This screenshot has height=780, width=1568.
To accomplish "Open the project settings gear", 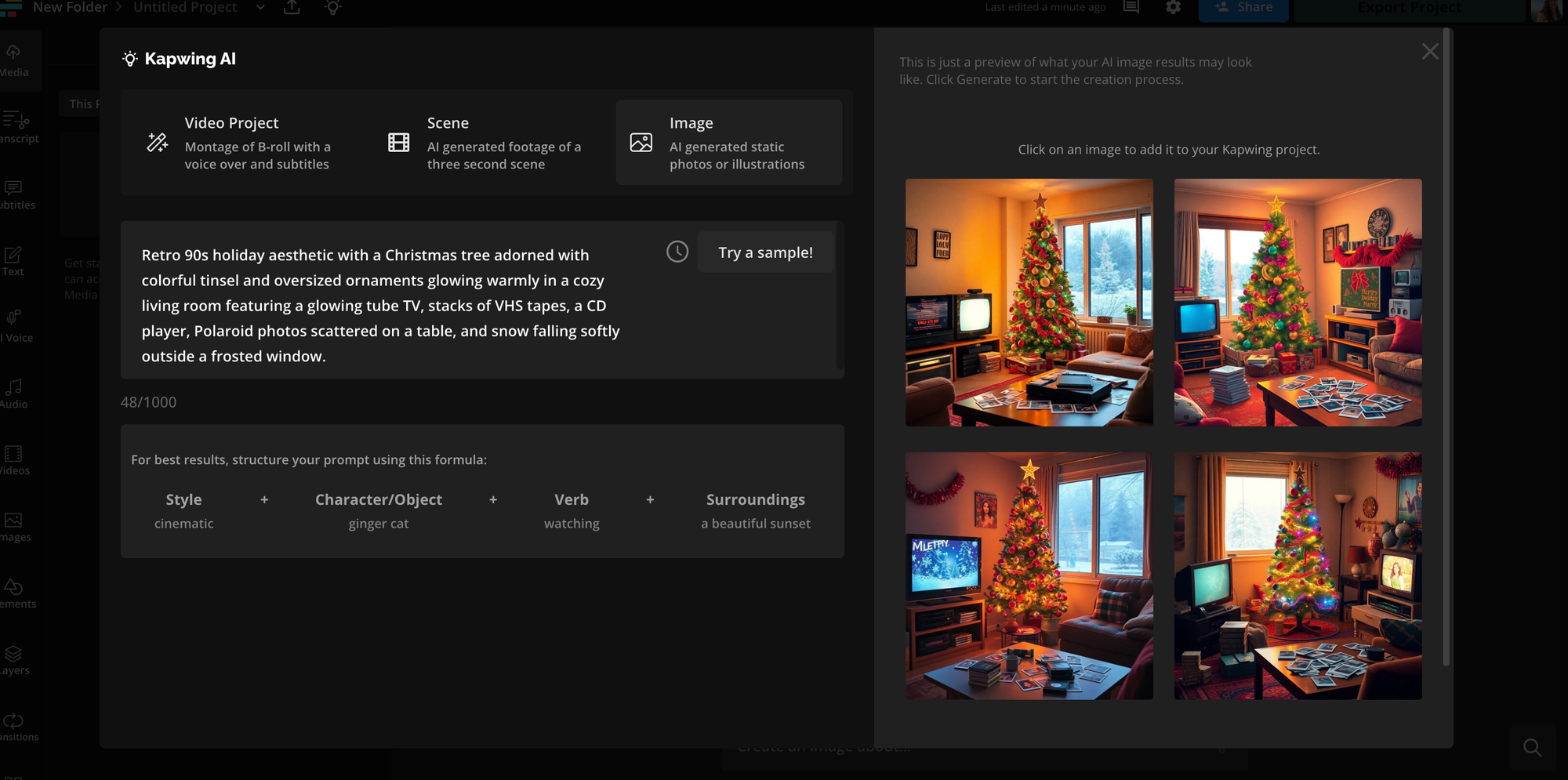I will click(x=1173, y=6).
